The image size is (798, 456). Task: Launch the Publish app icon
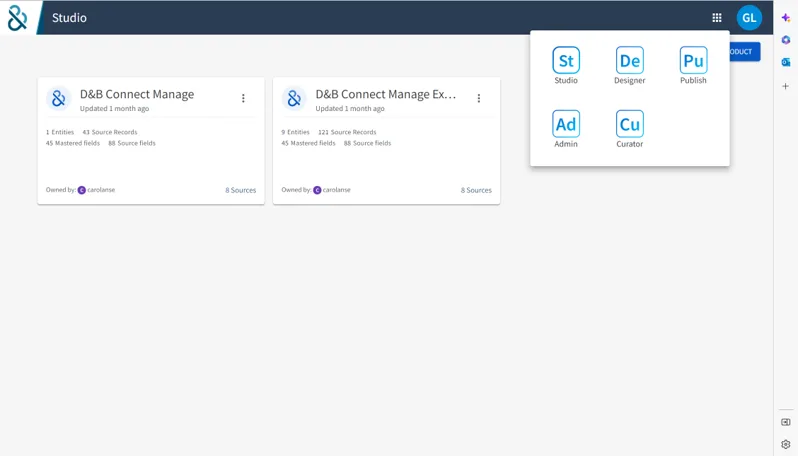[x=693, y=61]
